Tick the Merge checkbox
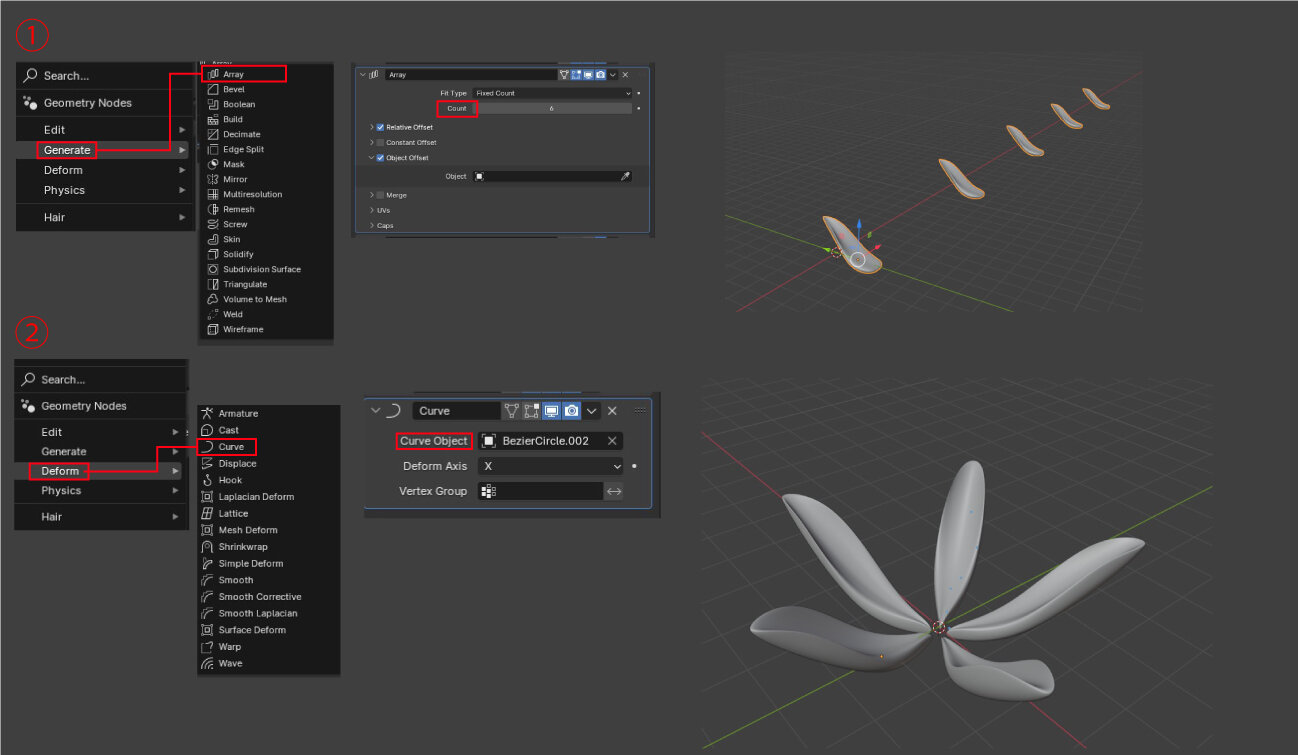Screen dimensions: 1298x755 (380, 195)
